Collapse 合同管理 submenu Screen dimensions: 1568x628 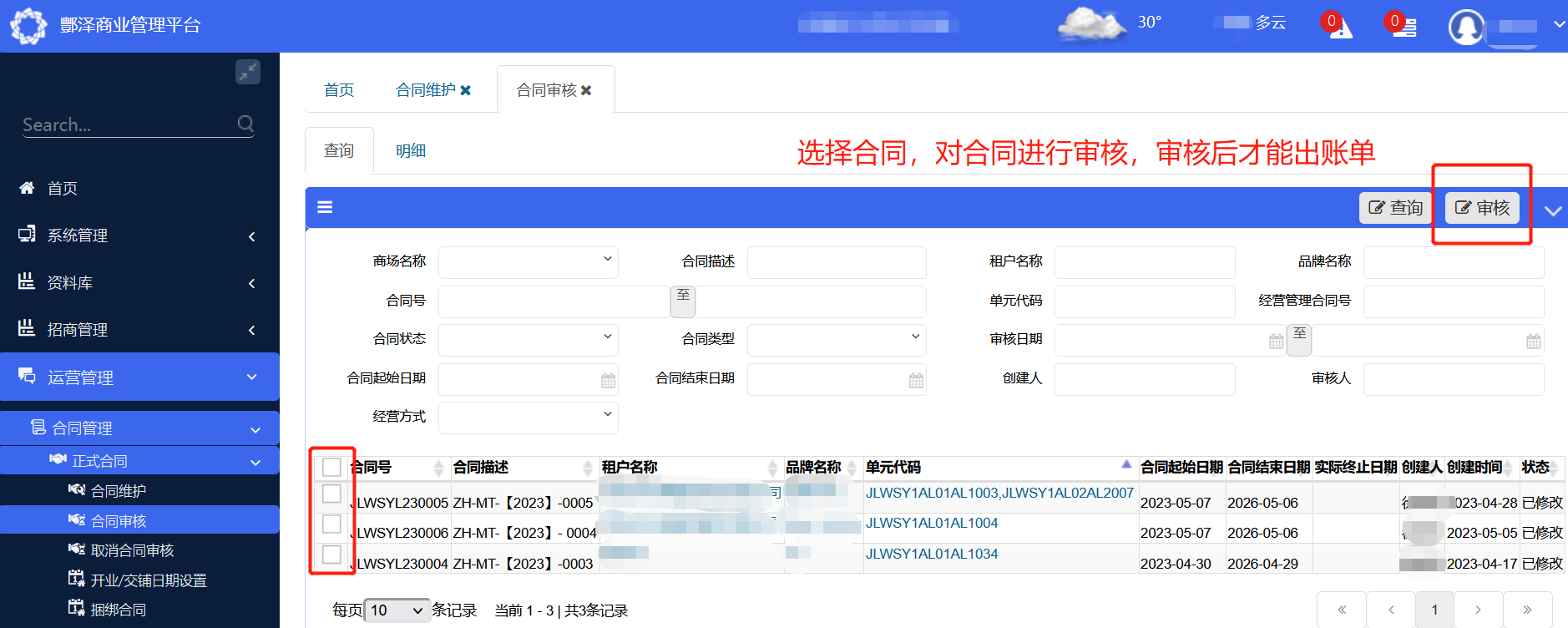click(139, 428)
